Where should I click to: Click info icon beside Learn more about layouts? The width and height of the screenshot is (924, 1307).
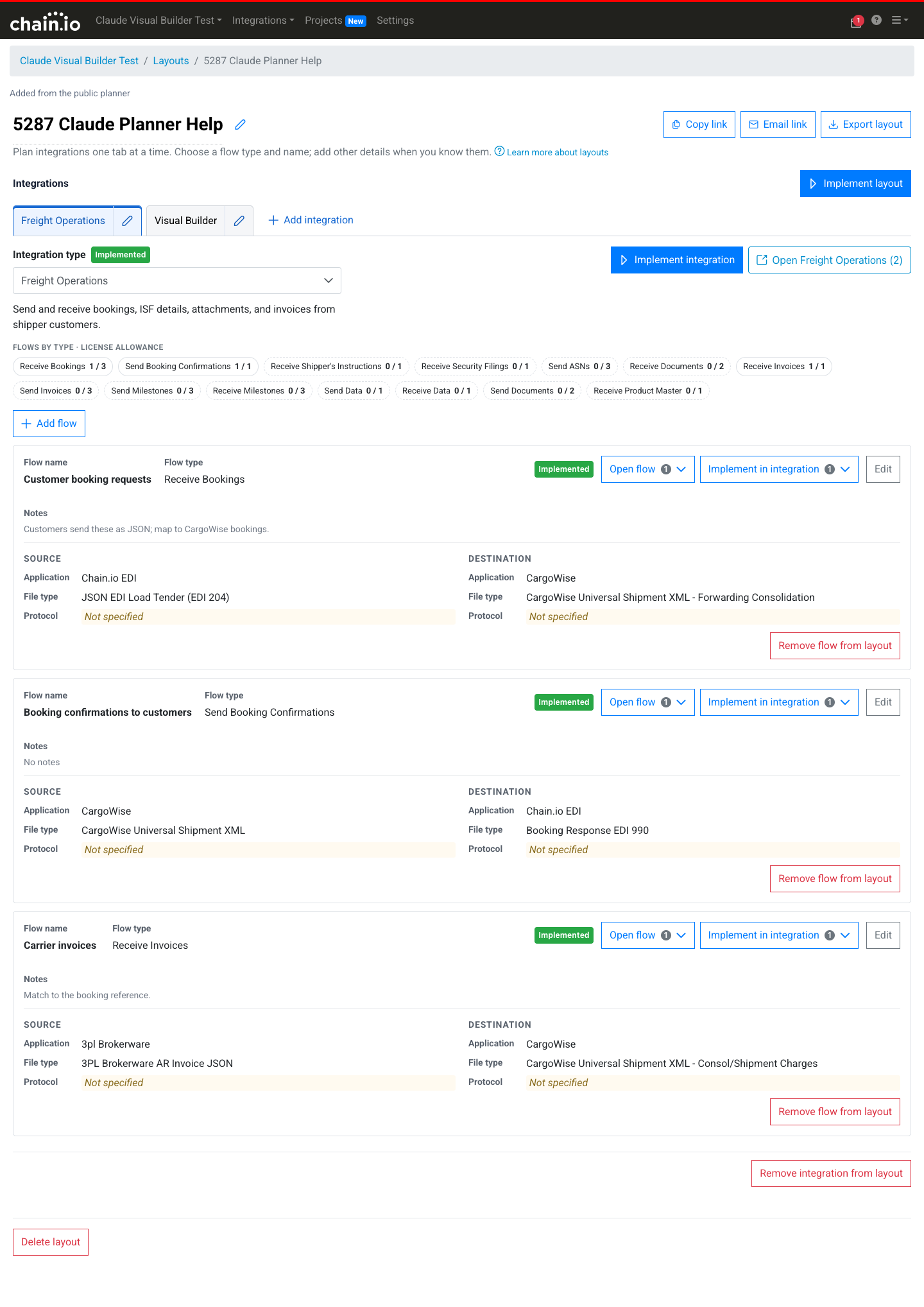click(499, 151)
